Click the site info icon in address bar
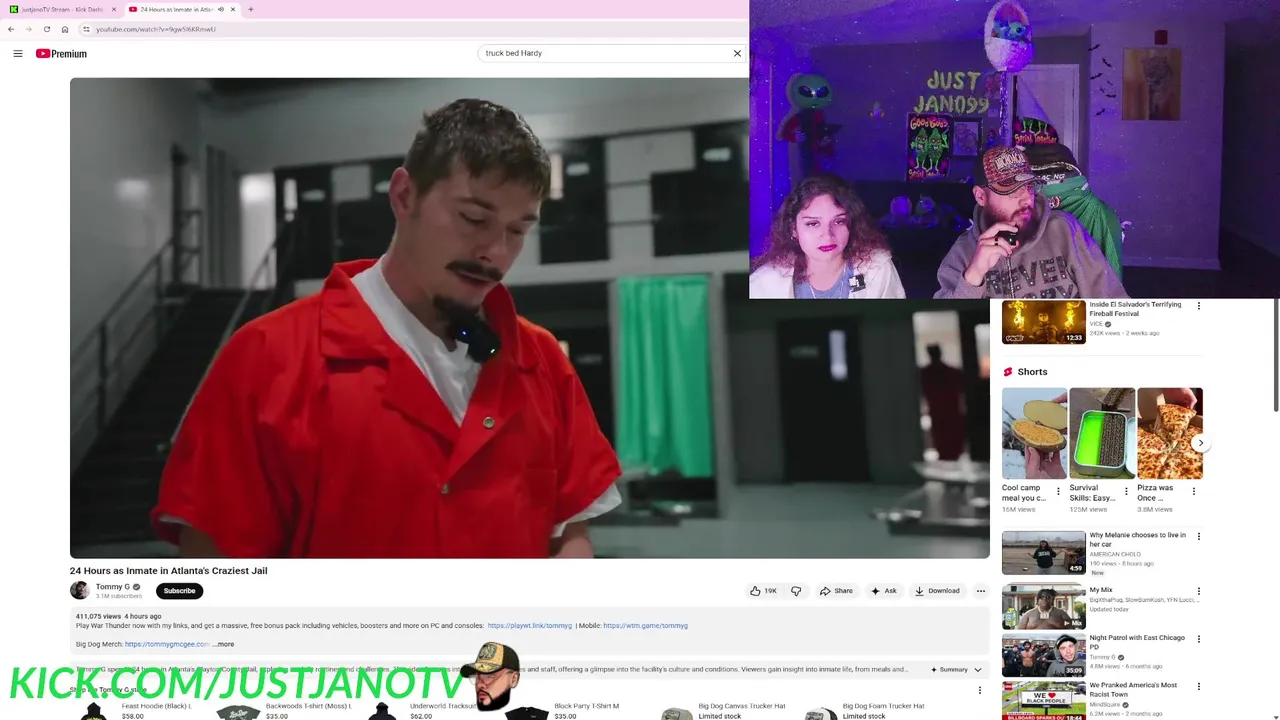 86,29
